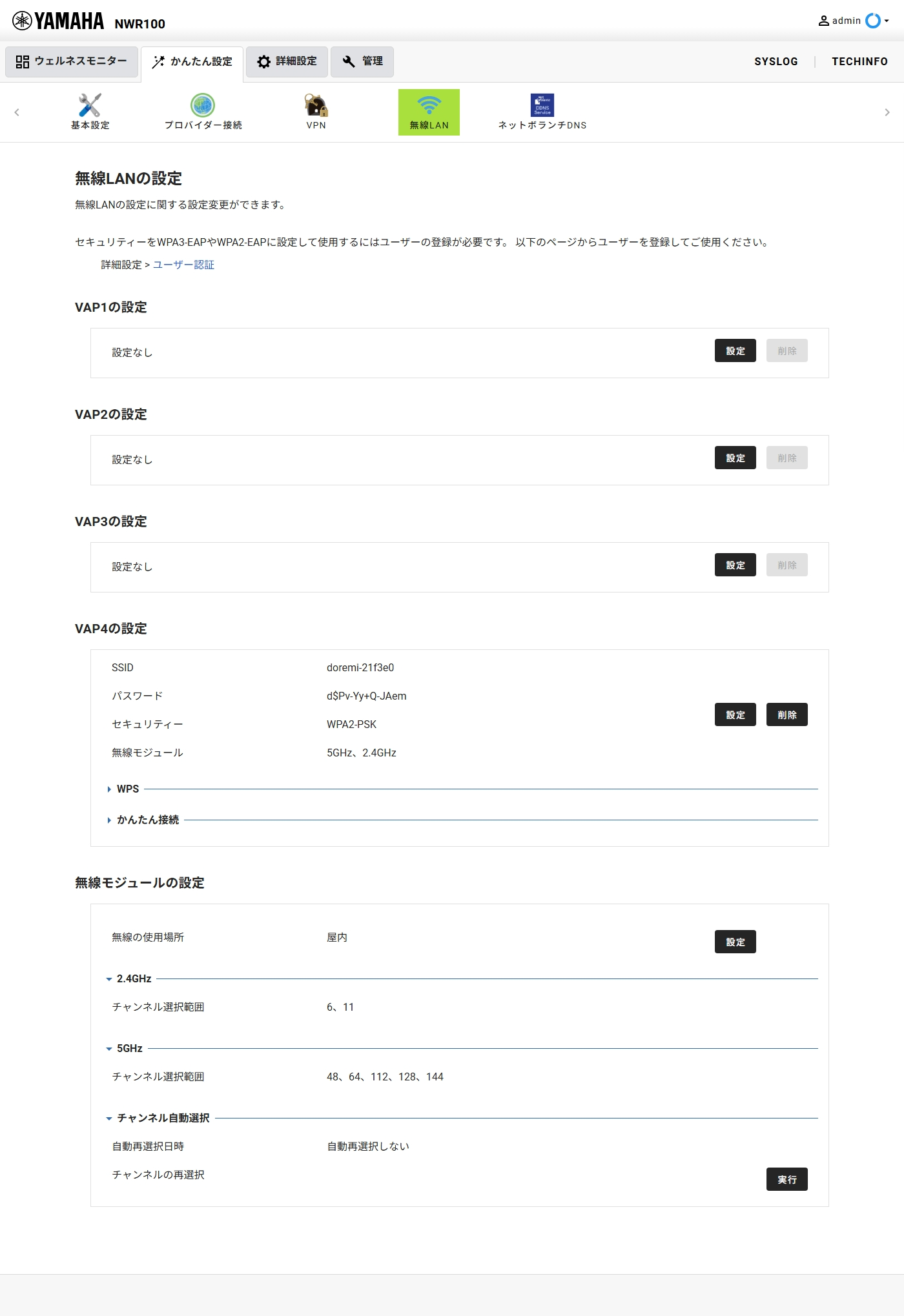904x1316 pixels.
Task: Click the blue circular status icon
Action: click(873, 21)
